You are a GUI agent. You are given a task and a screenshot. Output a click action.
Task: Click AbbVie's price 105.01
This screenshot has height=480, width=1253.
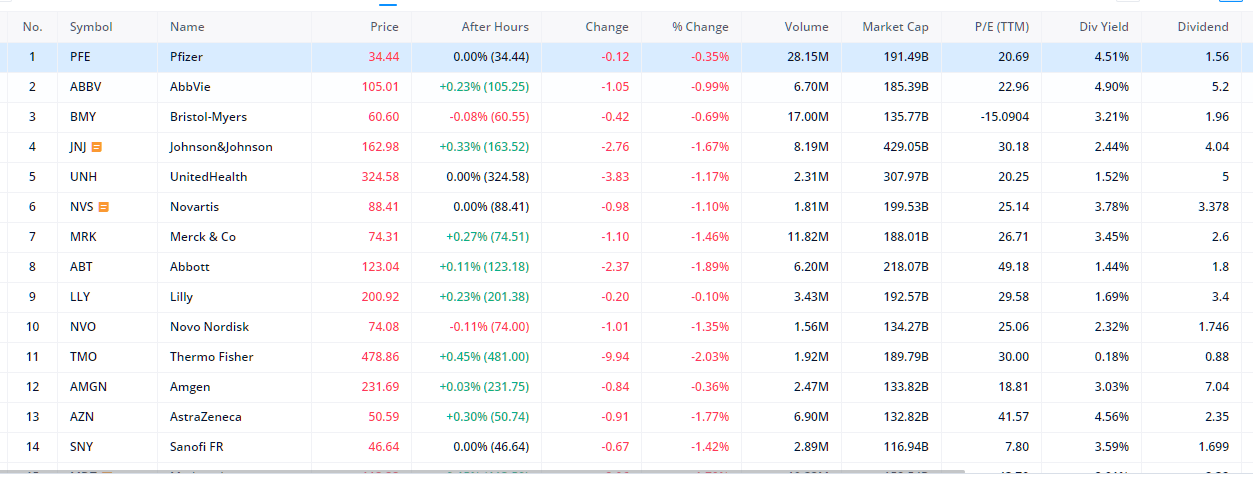[x=380, y=87]
